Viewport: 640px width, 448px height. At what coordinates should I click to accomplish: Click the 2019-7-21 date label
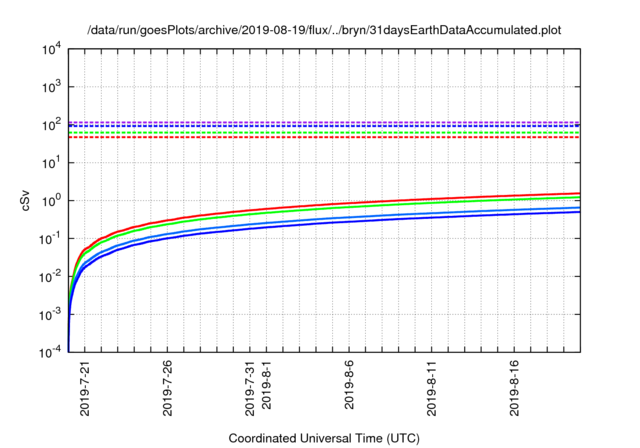pos(85,388)
